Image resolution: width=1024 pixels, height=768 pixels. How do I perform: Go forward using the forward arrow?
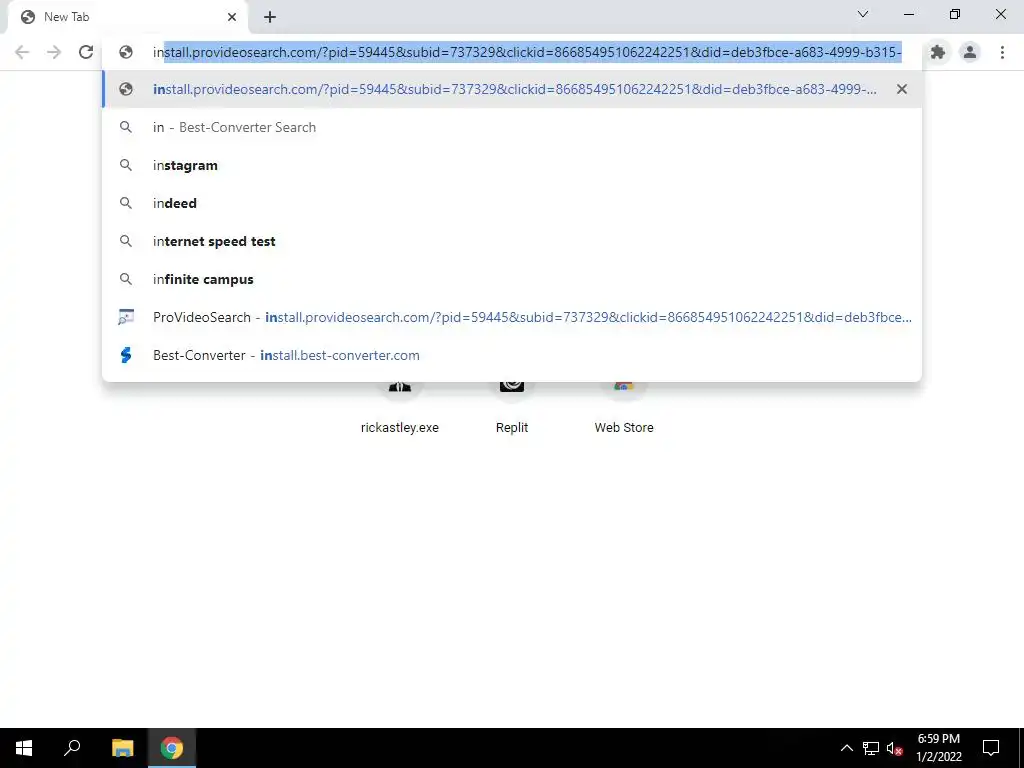tap(54, 52)
